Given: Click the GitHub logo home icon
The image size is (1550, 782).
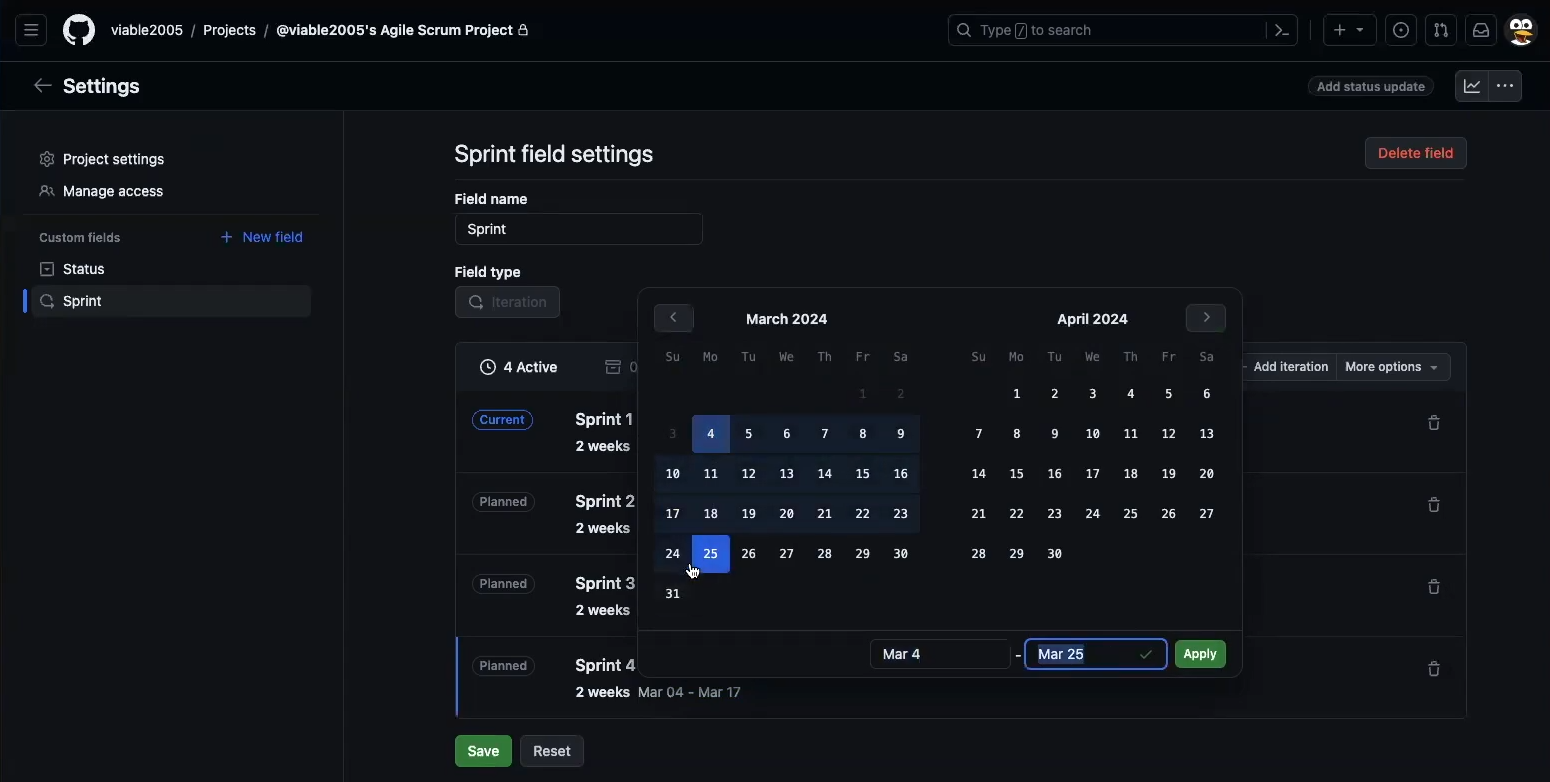Looking at the screenshot, I should pyautogui.click(x=79, y=31).
